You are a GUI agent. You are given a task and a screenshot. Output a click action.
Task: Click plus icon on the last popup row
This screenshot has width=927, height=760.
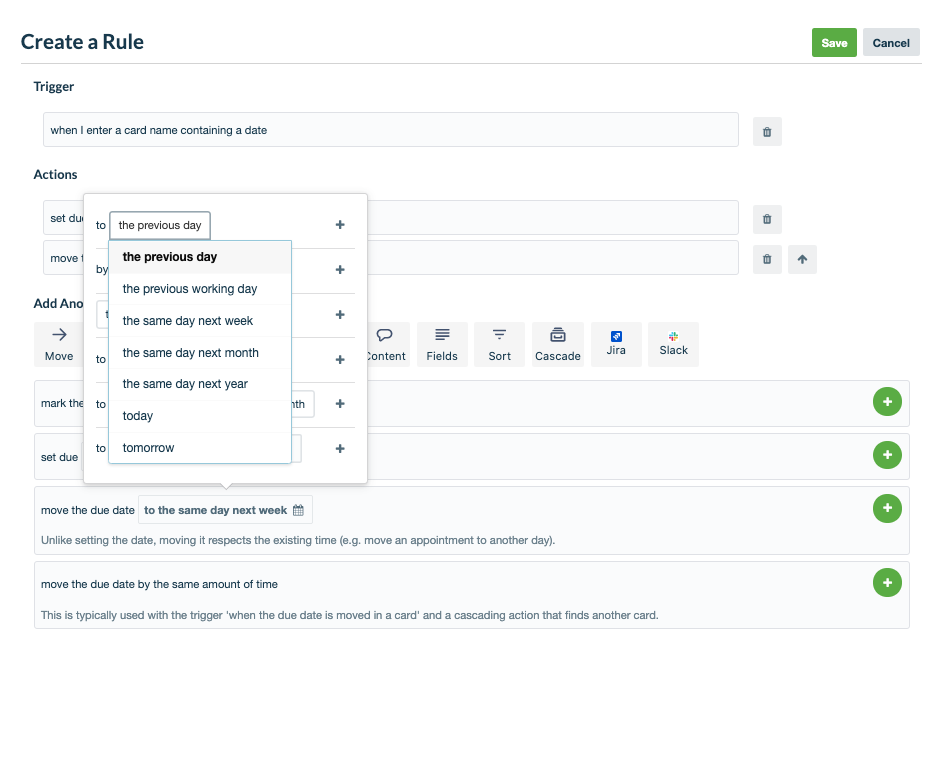coord(340,449)
